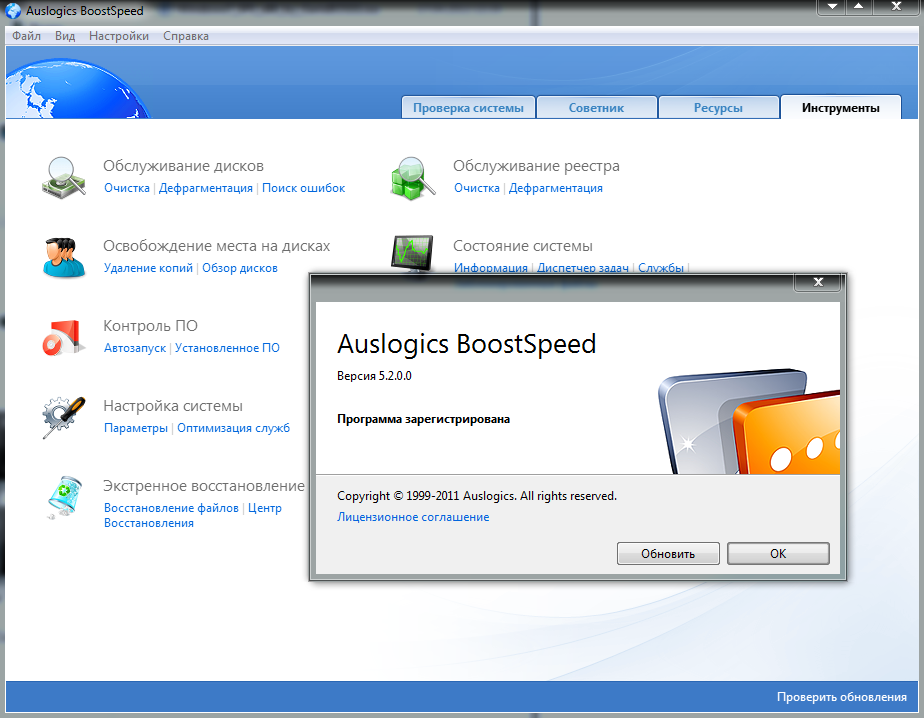Screen dimensions: 924x718
Task: Click Проверить обновления in the bottom bar
Action: click(842, 697)
